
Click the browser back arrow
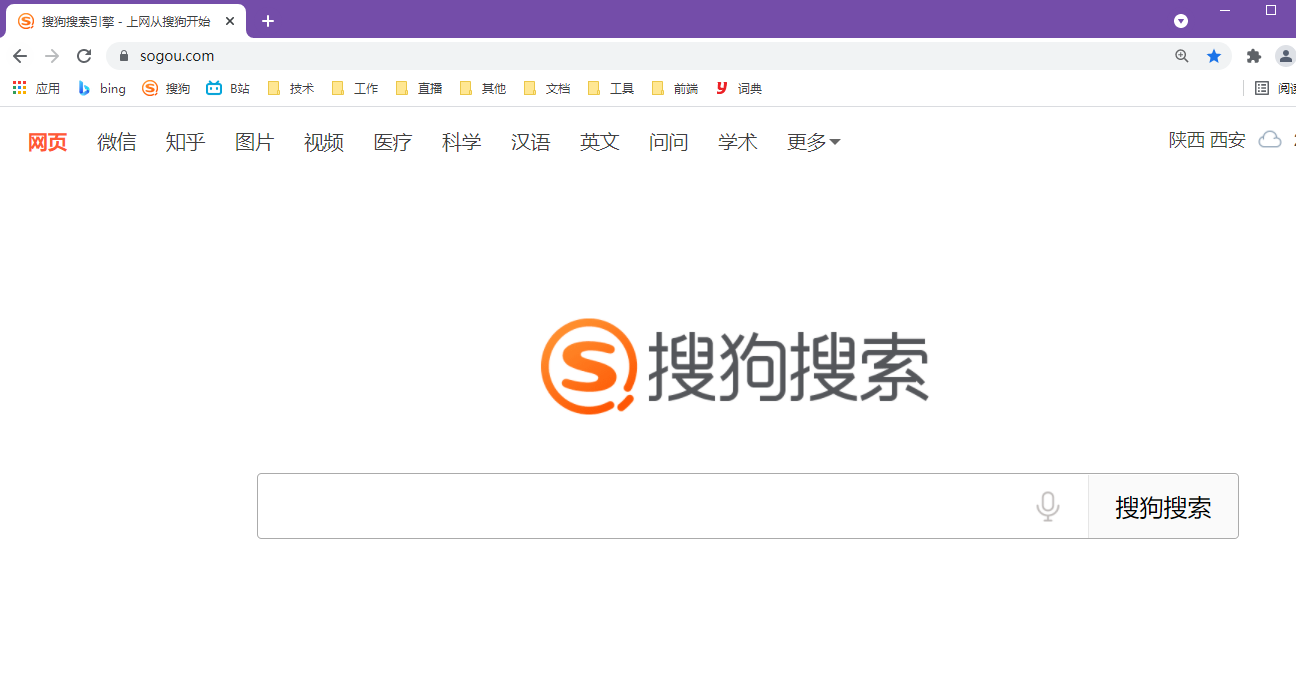(x=20, y=56)
